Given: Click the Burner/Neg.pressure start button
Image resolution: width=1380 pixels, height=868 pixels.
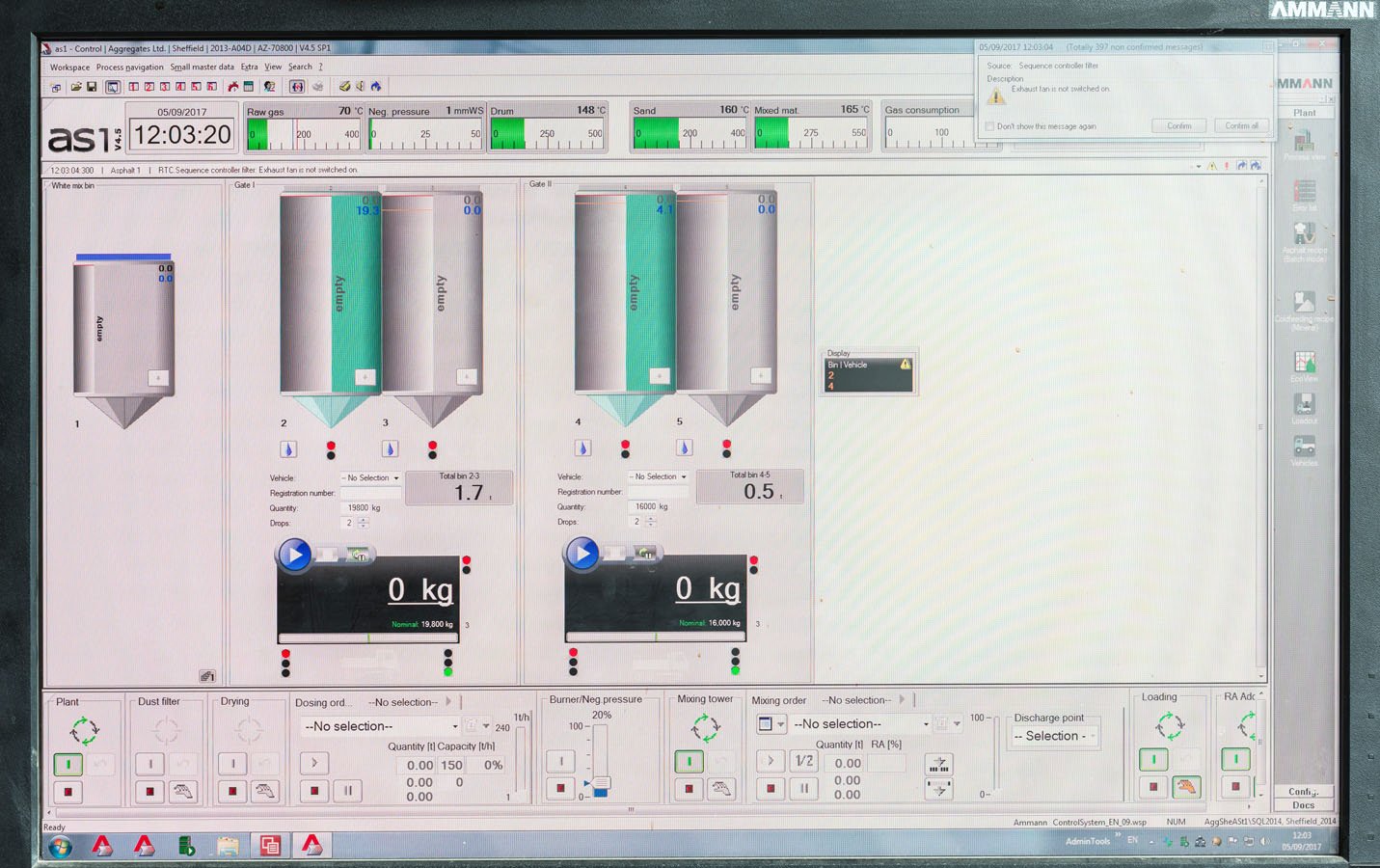Looking at the screenshot, I should (x=561, y=761).
